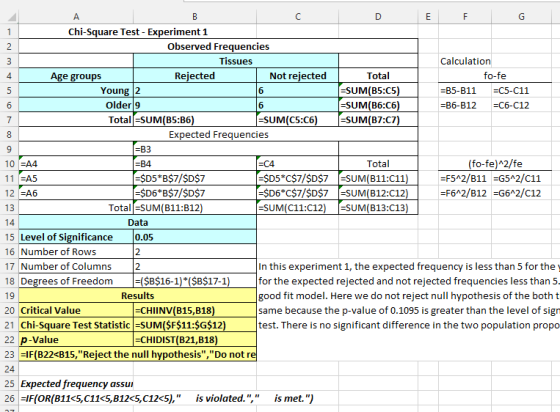Select the Number of Rows value cell

point(195,252)
